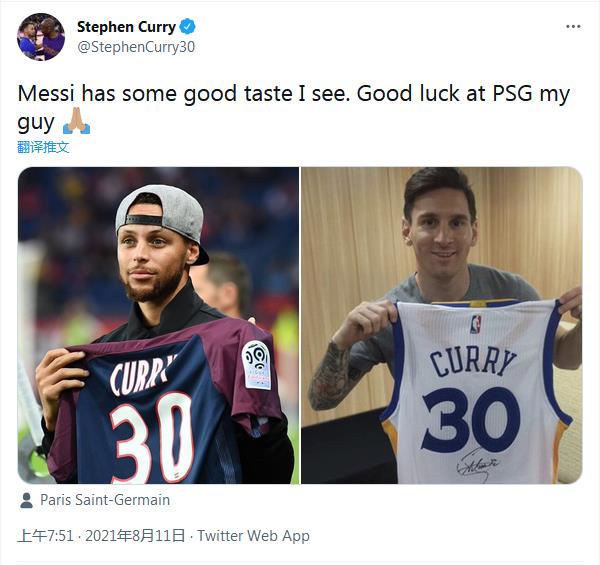
Task: Click Stephen Curry's profile avatar
Action: tap(40, 36)
